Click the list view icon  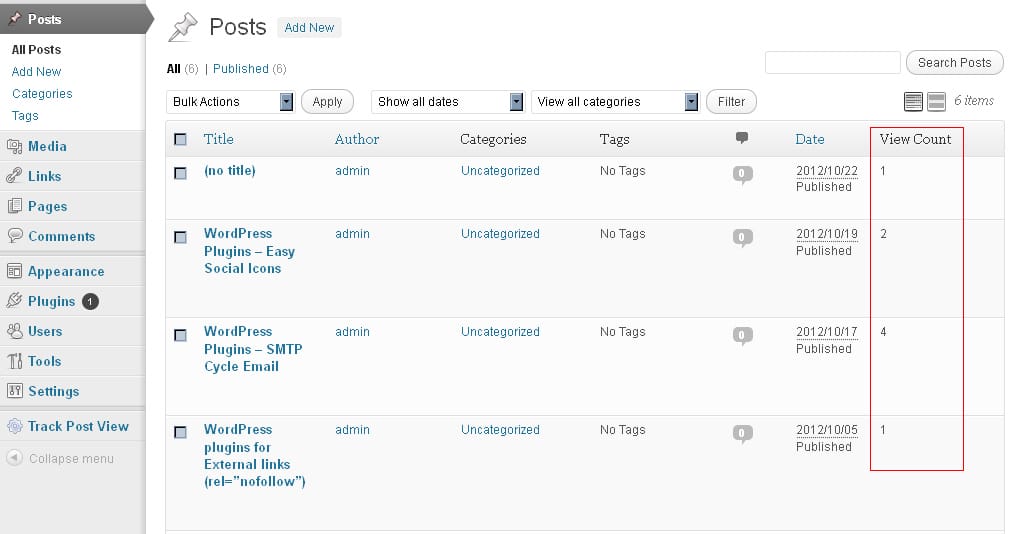[913, 101]
